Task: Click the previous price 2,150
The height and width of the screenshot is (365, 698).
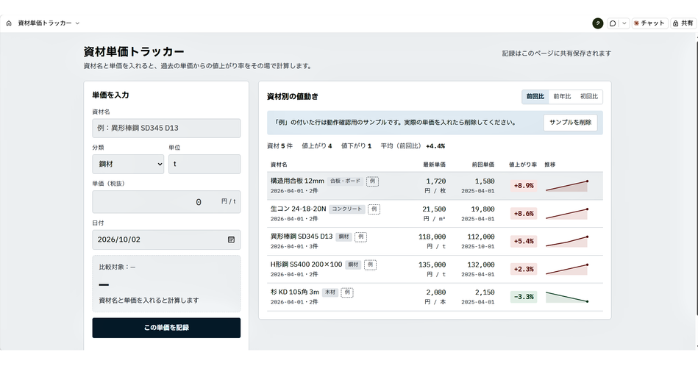Action: 484,292
